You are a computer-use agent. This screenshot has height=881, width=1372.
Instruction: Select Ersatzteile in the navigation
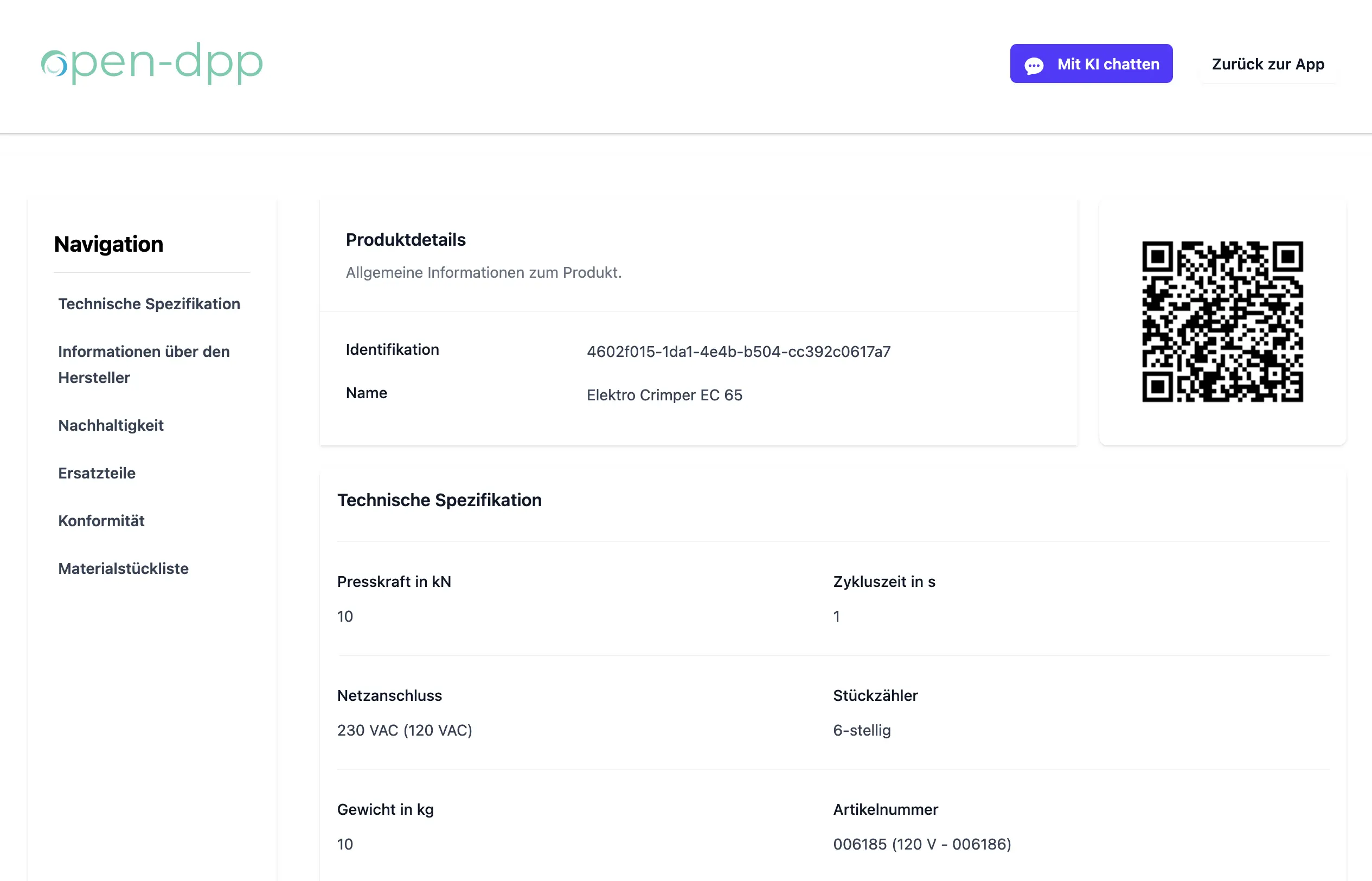click(97, 473)
